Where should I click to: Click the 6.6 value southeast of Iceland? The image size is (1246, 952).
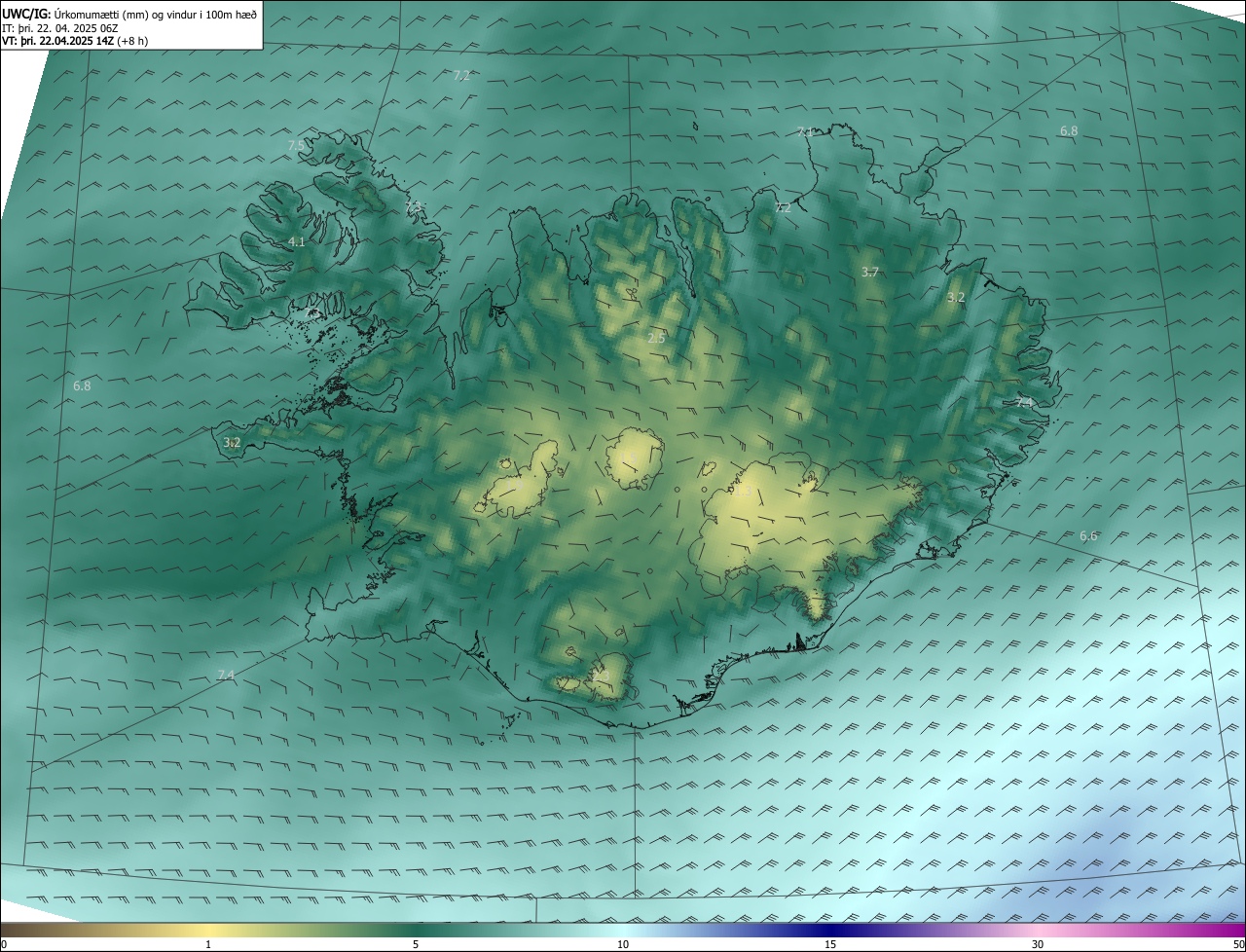pos(1088,535)
